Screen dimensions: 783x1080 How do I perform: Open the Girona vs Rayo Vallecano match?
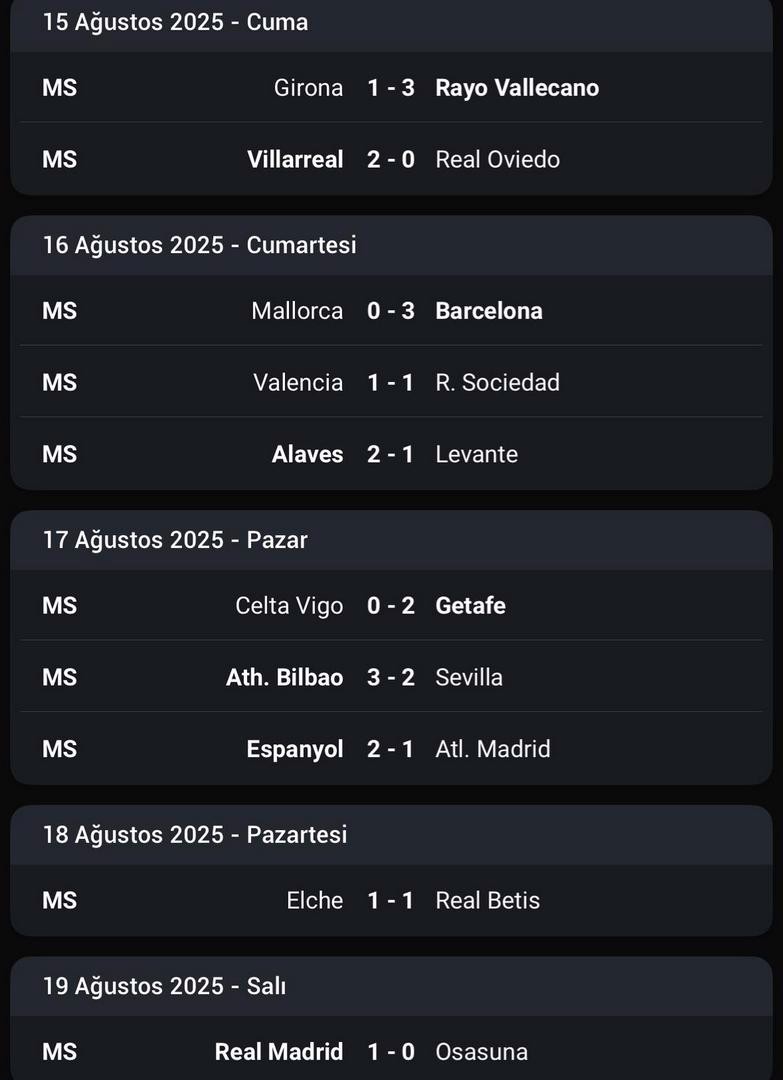point(391,87)
